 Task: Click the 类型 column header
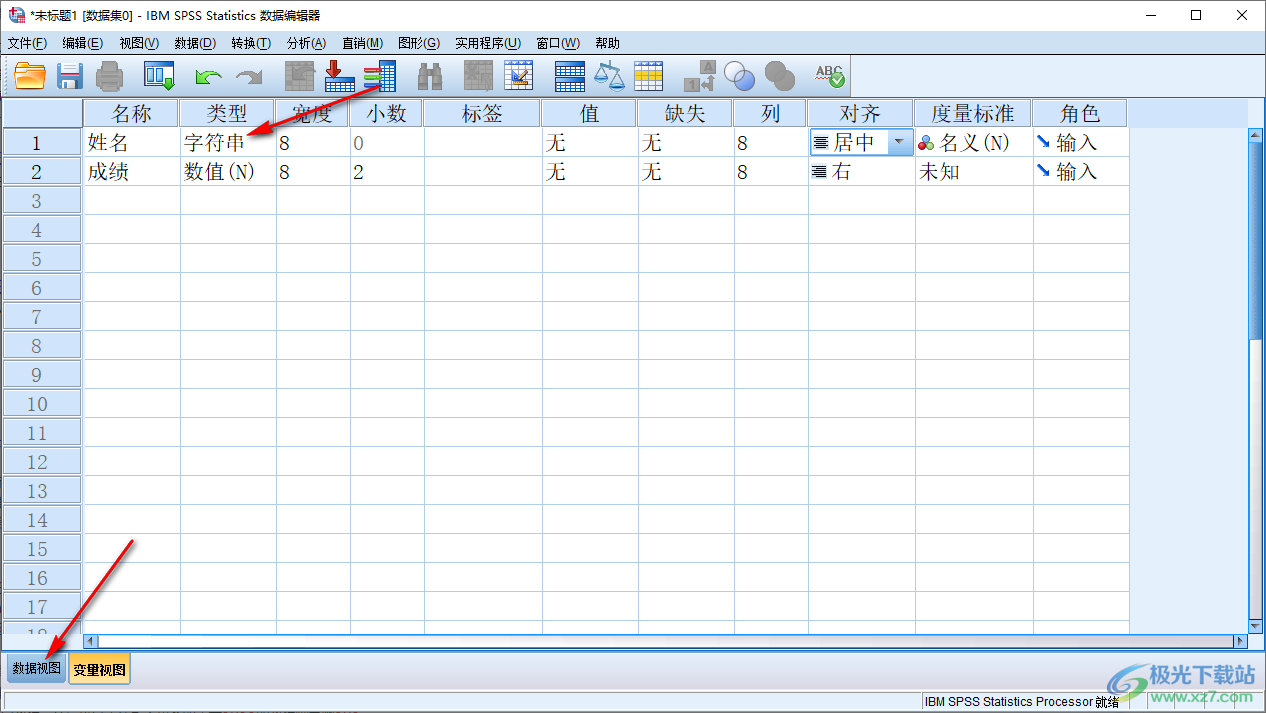[x=227, y=113]
